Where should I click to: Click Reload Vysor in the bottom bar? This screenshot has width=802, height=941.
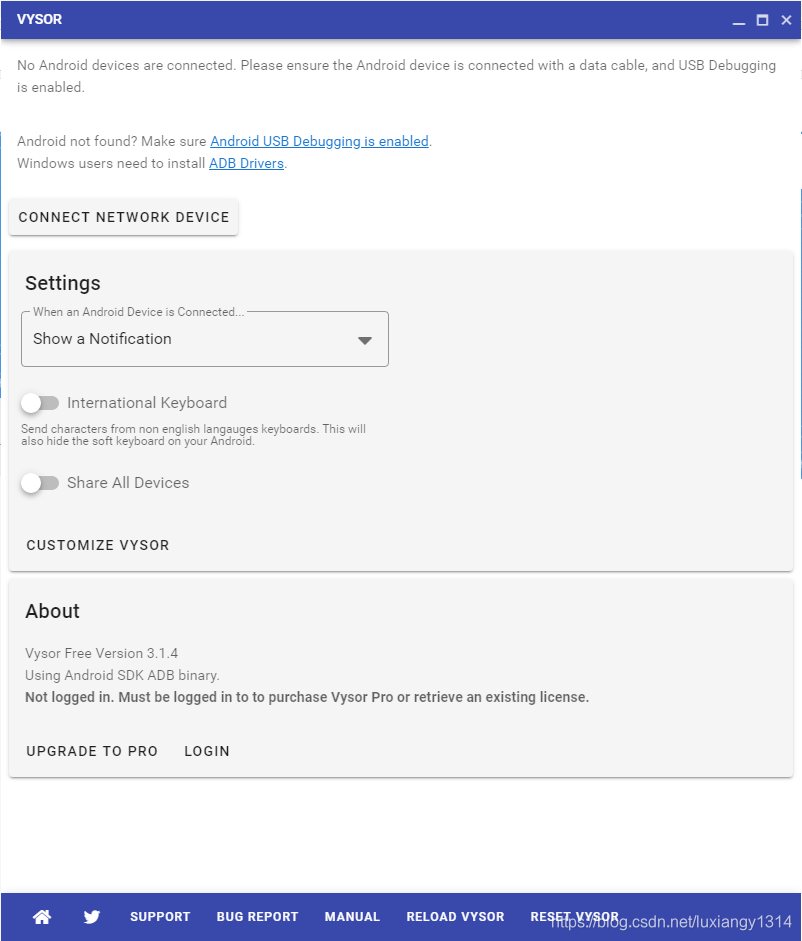[455, 916]
